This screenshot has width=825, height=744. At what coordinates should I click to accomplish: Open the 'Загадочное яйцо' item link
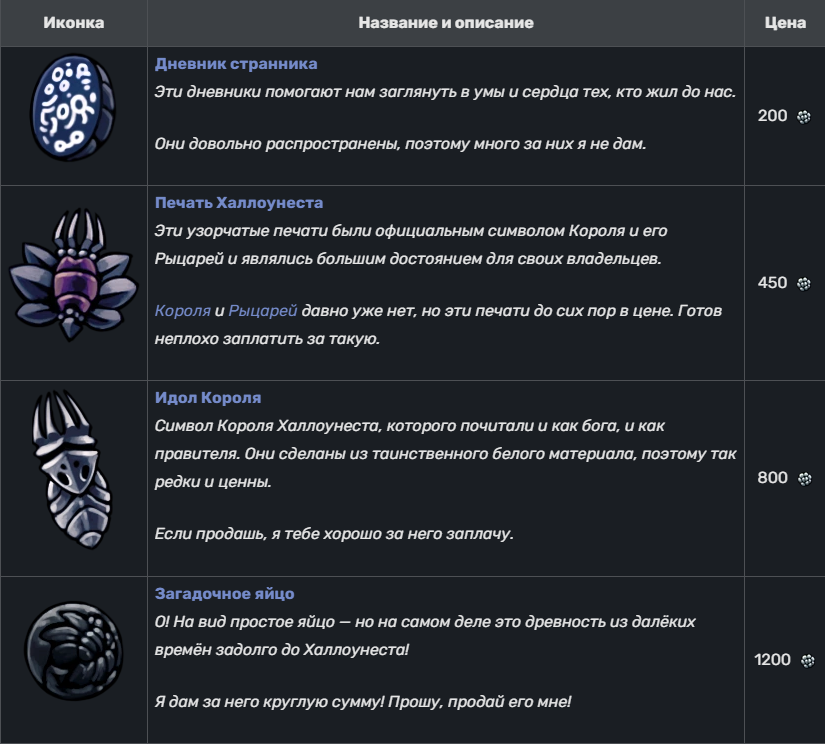[x=225, y=594]
